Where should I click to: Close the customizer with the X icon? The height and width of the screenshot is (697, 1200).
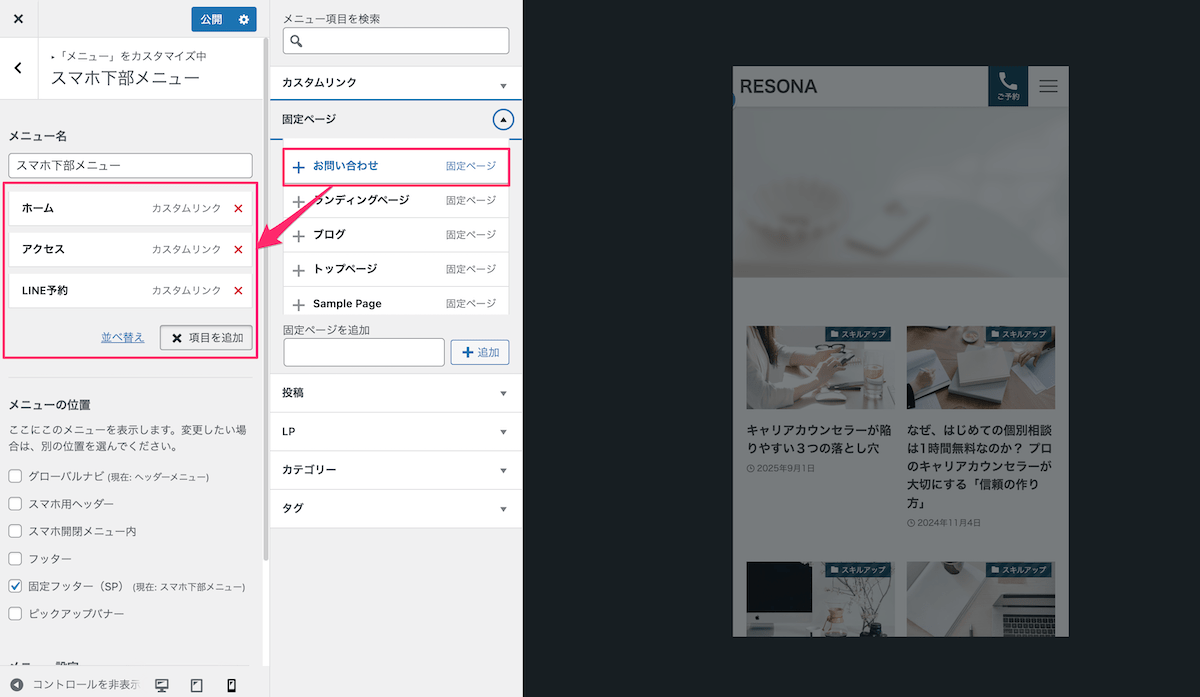[18, 19]
